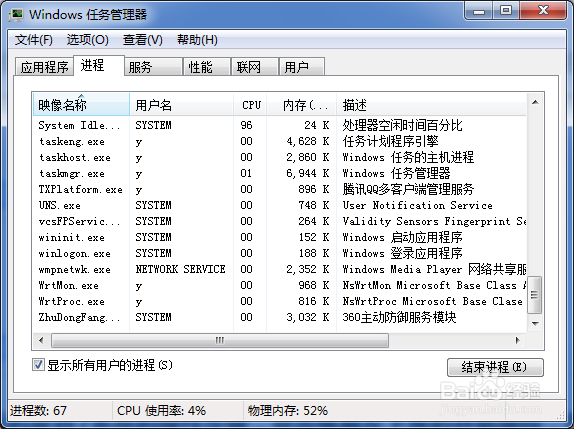Sort processes by CPU column
This screenshot has height=429, width=574.
coord(250,105)
